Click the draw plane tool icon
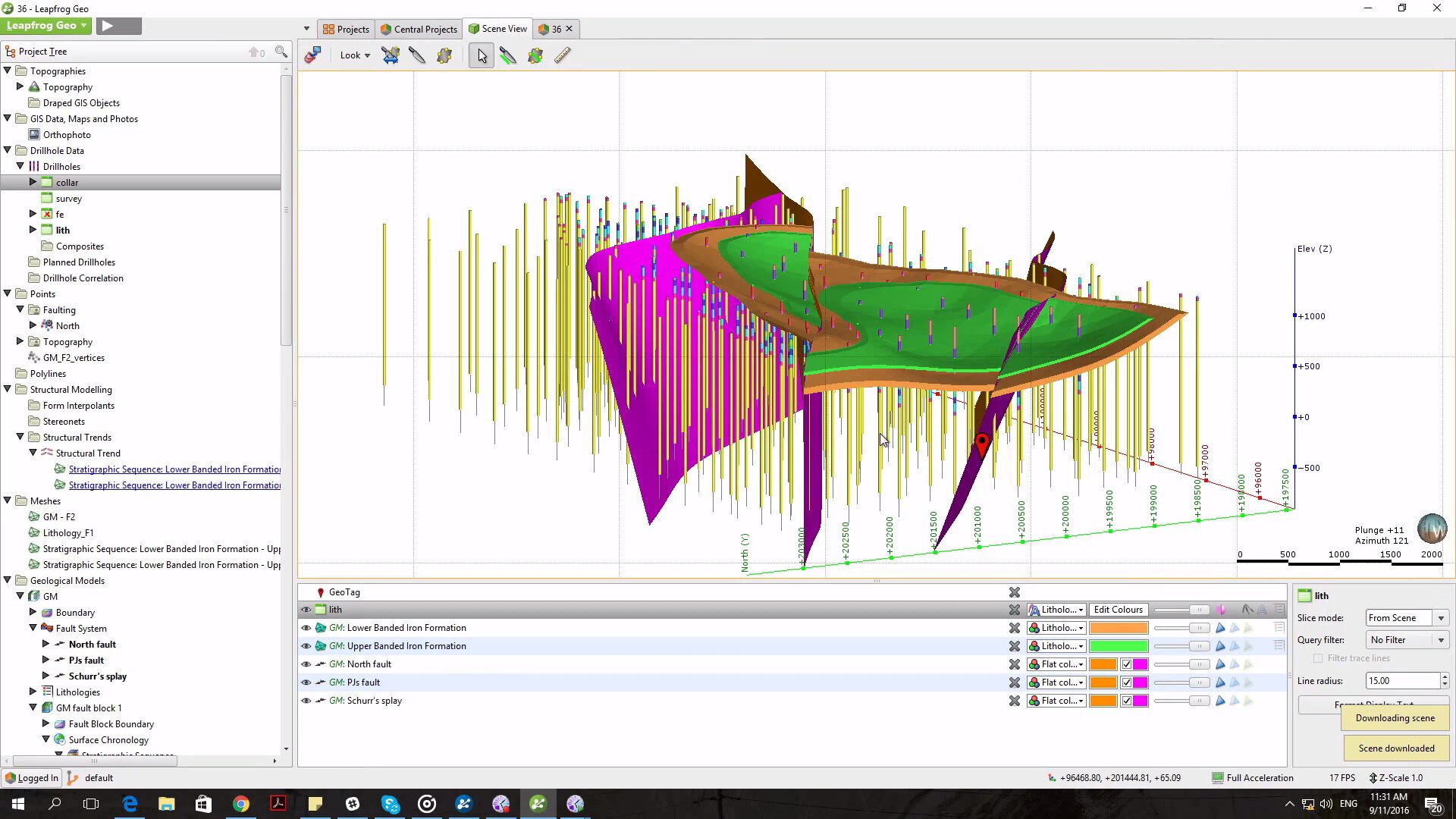1456x819 pixels. click(535, 55)
